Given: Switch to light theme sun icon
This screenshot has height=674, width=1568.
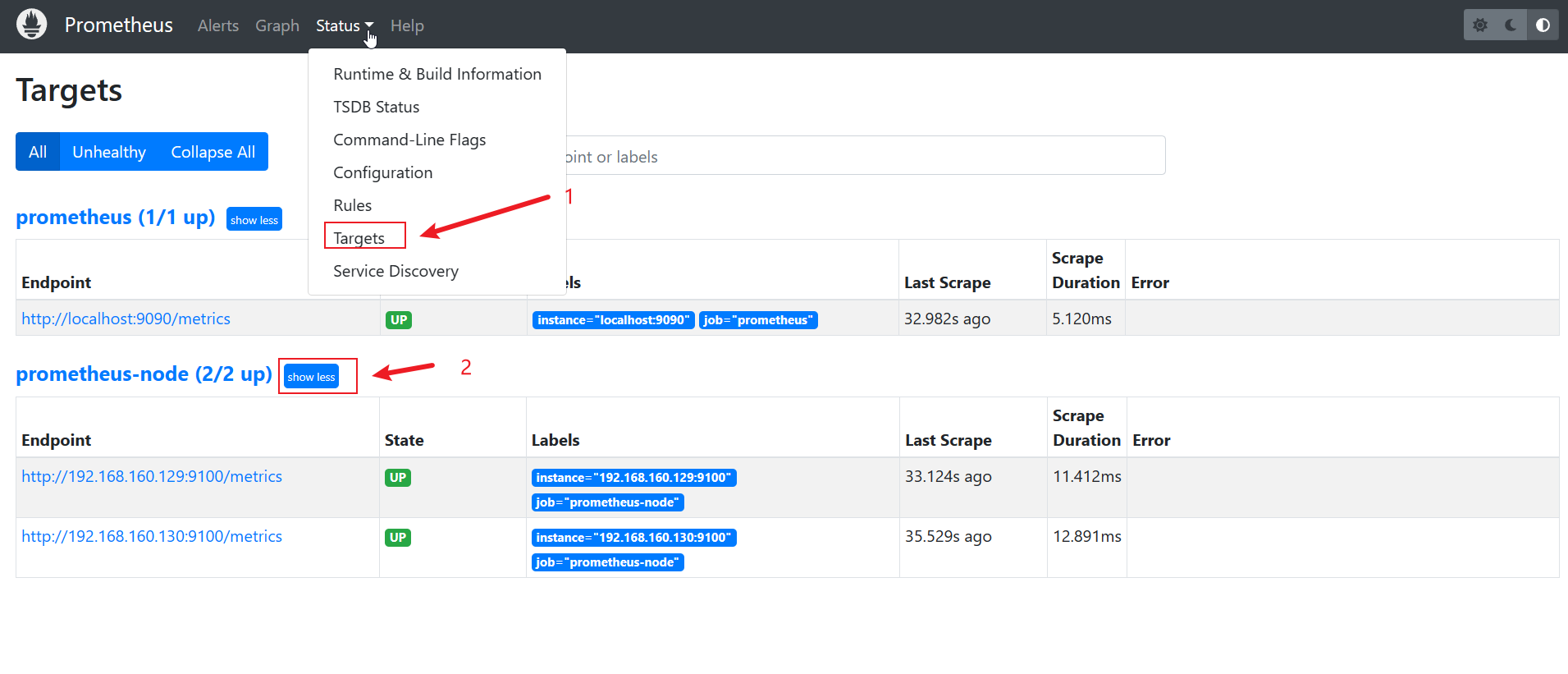Looking at the screenshot, I should (x=1480, y=25).
